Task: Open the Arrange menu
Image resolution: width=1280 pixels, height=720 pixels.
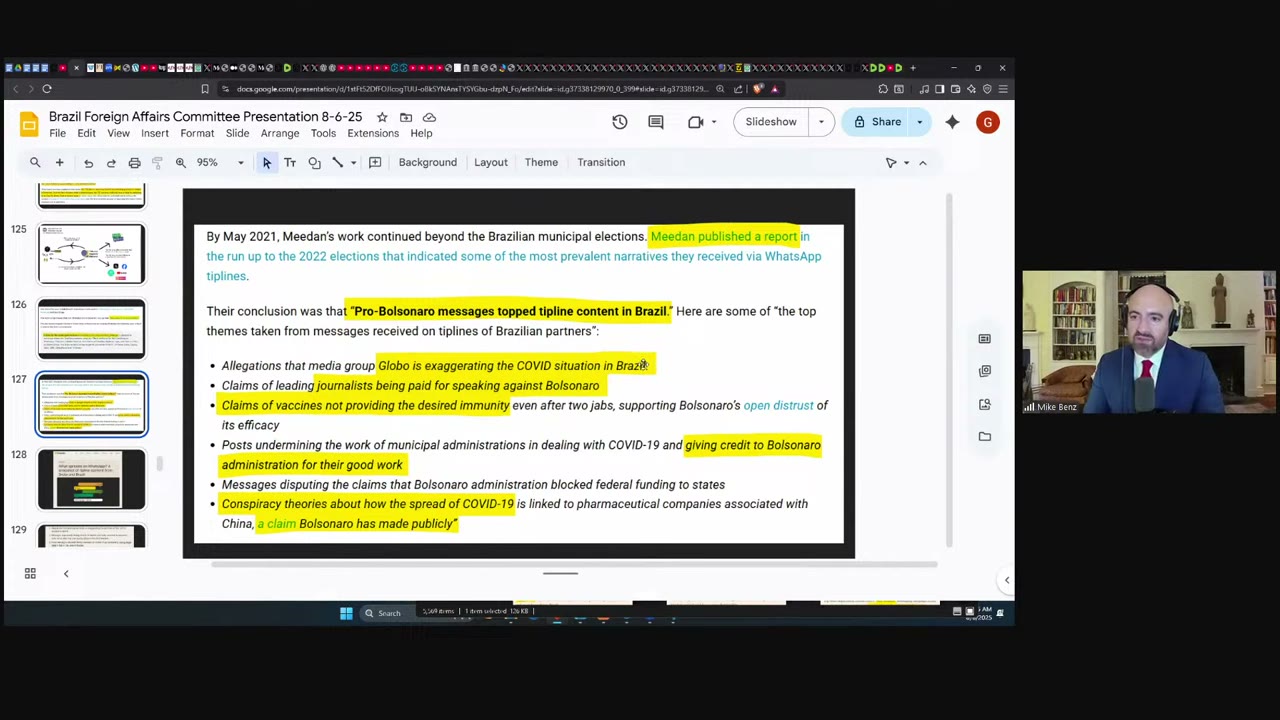Action: (280, 133)
